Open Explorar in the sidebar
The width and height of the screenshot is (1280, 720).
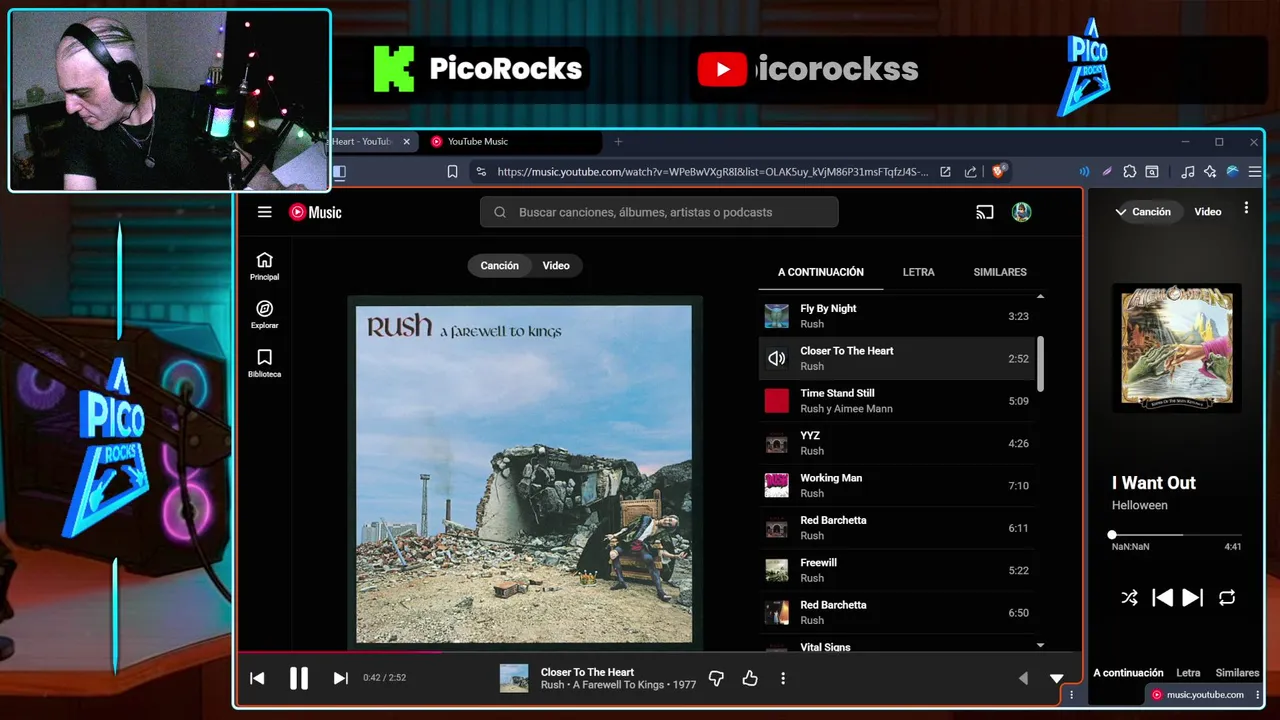pyautogui.click(x=264, y=315)
